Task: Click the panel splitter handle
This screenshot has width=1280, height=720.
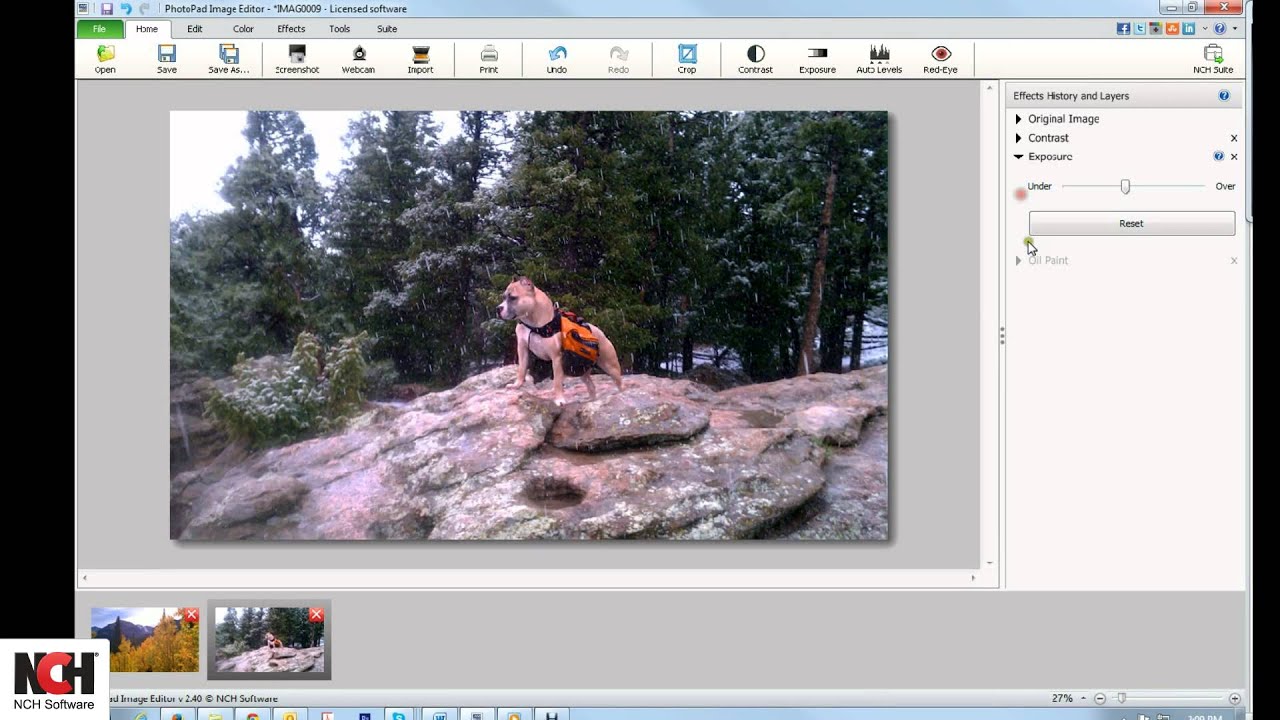Action: tap(1002, 336)
